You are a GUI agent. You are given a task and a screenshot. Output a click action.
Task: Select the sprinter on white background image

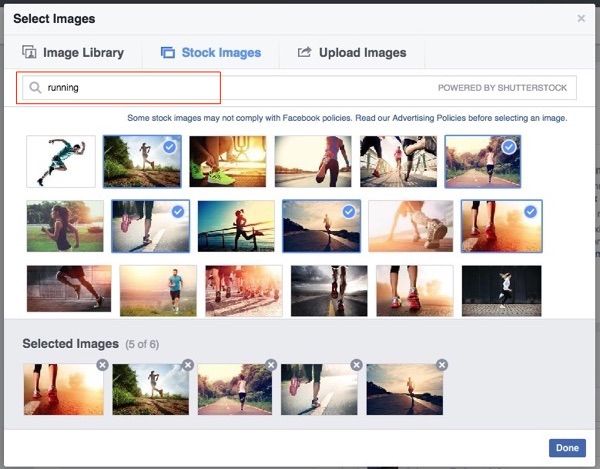(x=60, y=161)
